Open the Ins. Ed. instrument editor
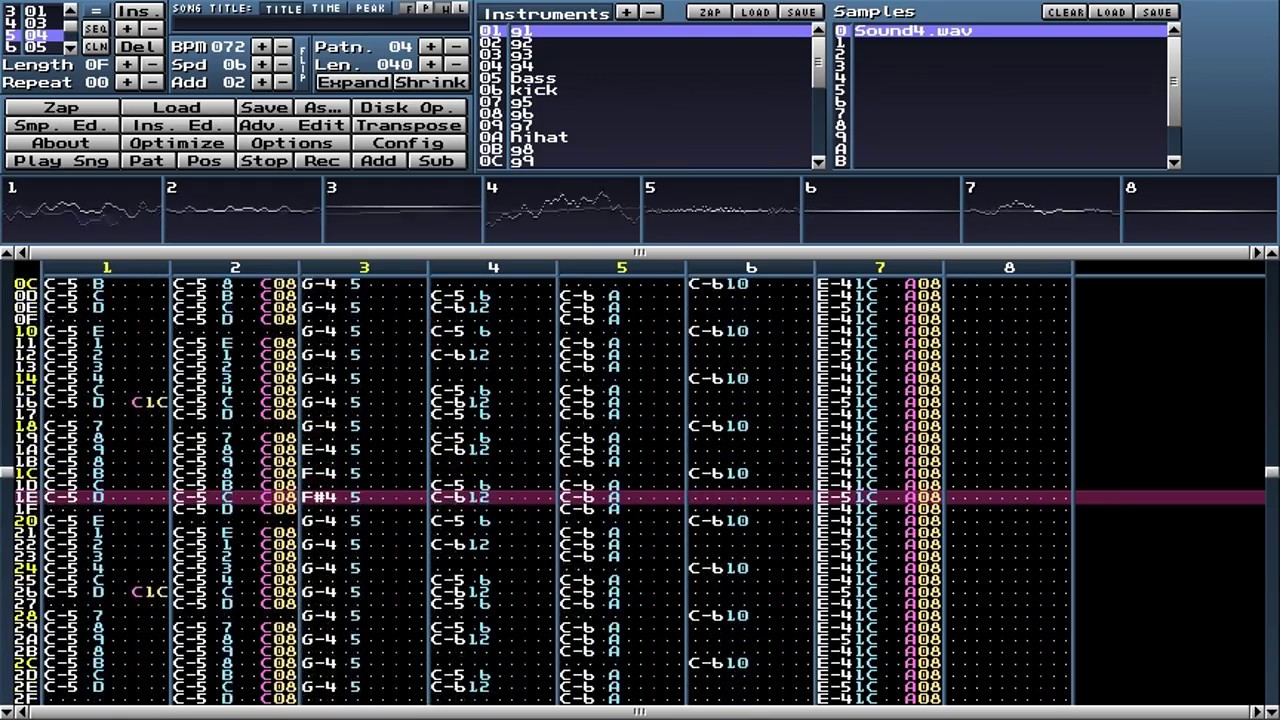 [177, 125]
